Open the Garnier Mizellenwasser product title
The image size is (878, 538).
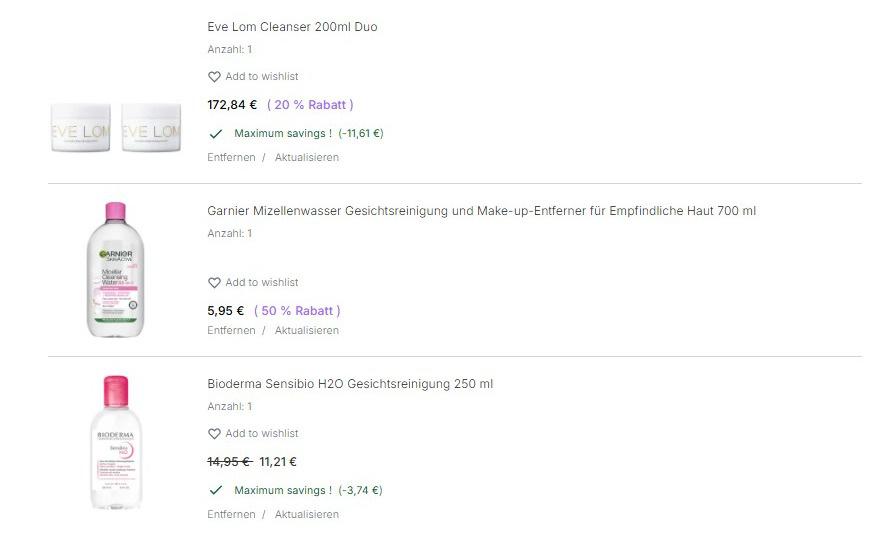pyautogui.click(x=481, y=211)
